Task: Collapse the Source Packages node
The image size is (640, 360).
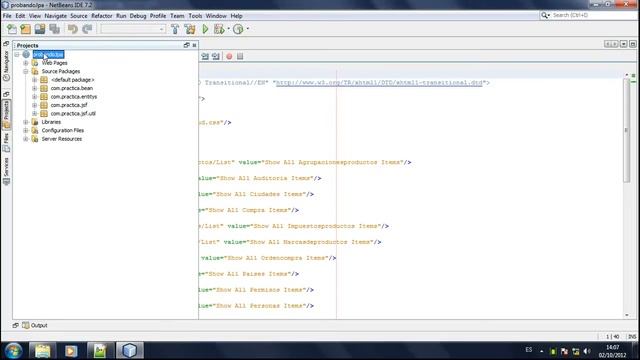Action: [x=26, y=71]
